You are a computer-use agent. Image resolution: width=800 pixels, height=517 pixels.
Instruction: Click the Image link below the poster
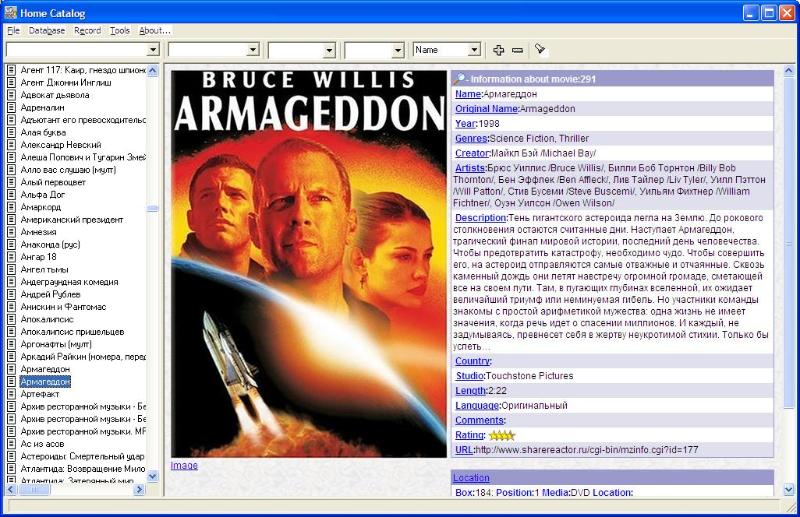(184, 465)
